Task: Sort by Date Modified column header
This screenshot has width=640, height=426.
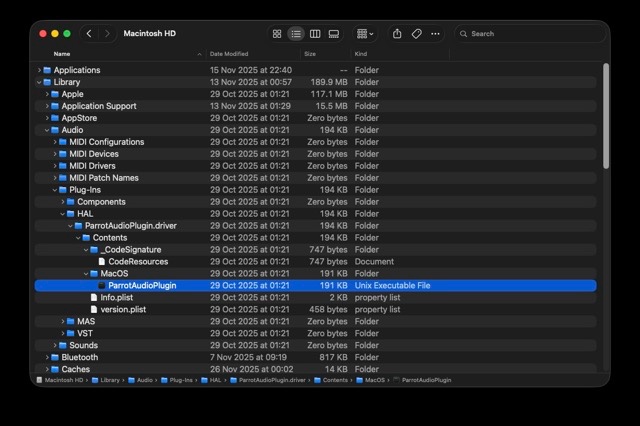Action: click(x=229, y=54)
